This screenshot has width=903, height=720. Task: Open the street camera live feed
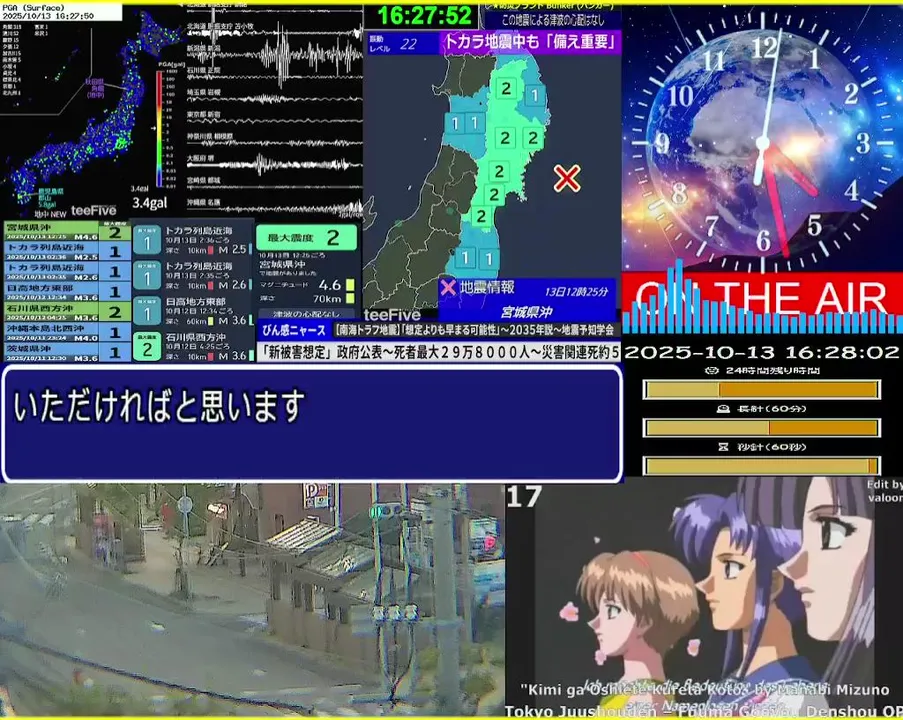[252, 599]
